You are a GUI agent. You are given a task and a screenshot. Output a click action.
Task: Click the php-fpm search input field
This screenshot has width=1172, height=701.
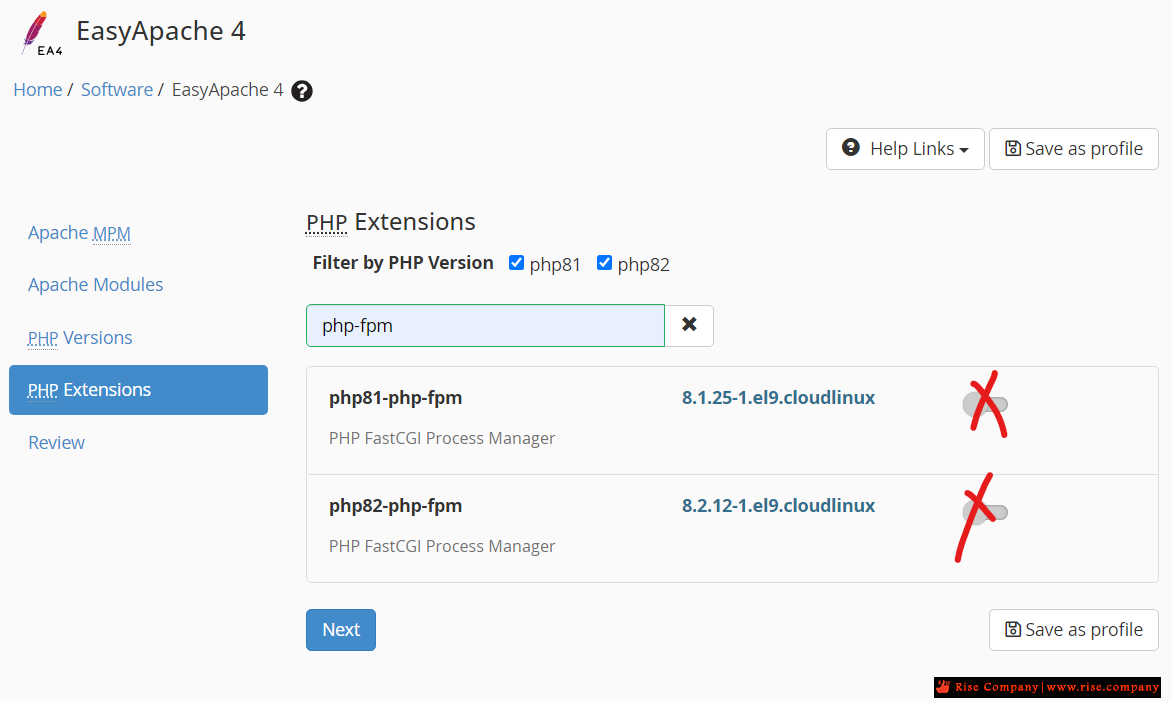[x=485, y=325]
